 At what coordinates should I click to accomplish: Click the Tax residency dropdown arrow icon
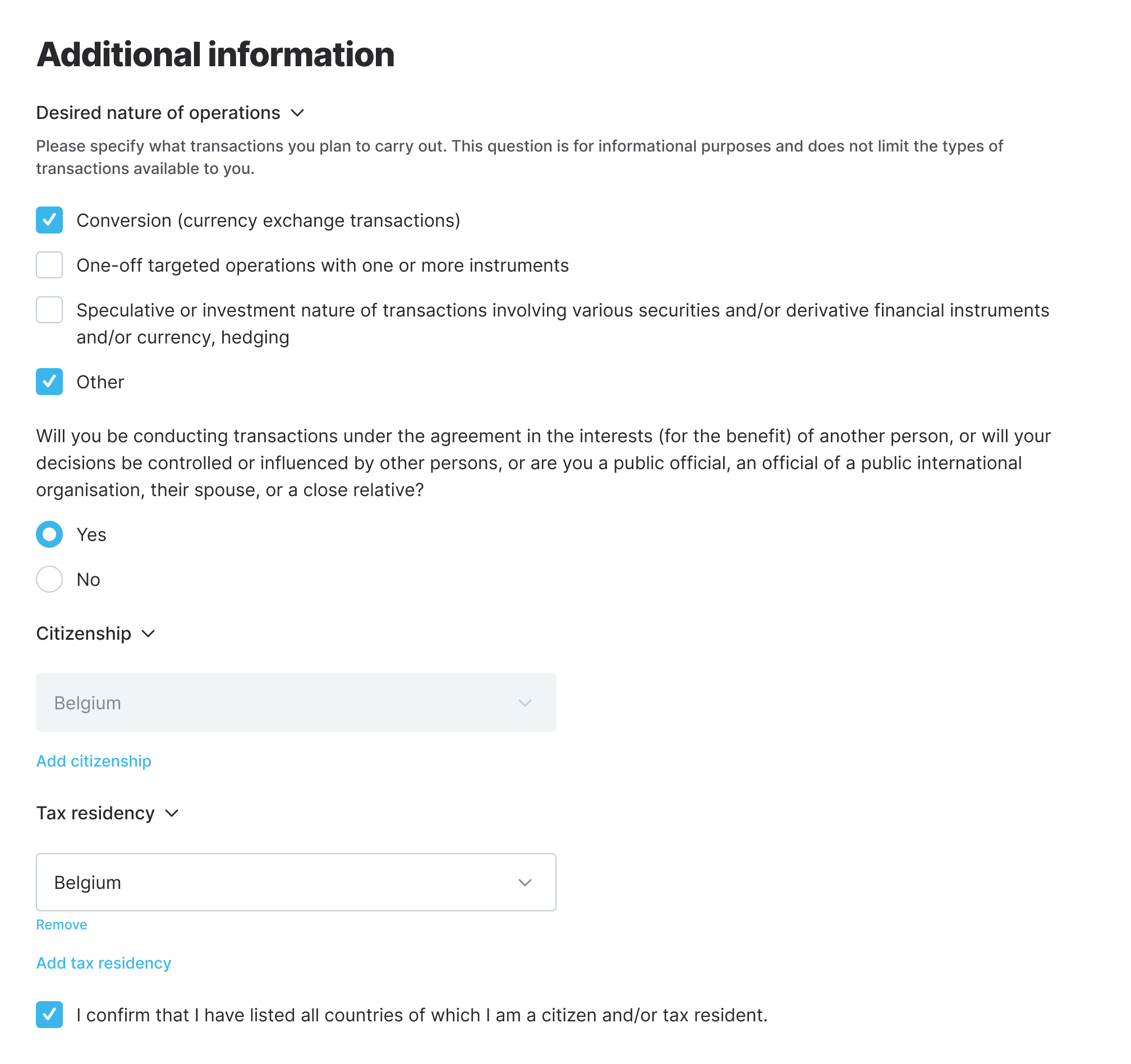(525, 883)
